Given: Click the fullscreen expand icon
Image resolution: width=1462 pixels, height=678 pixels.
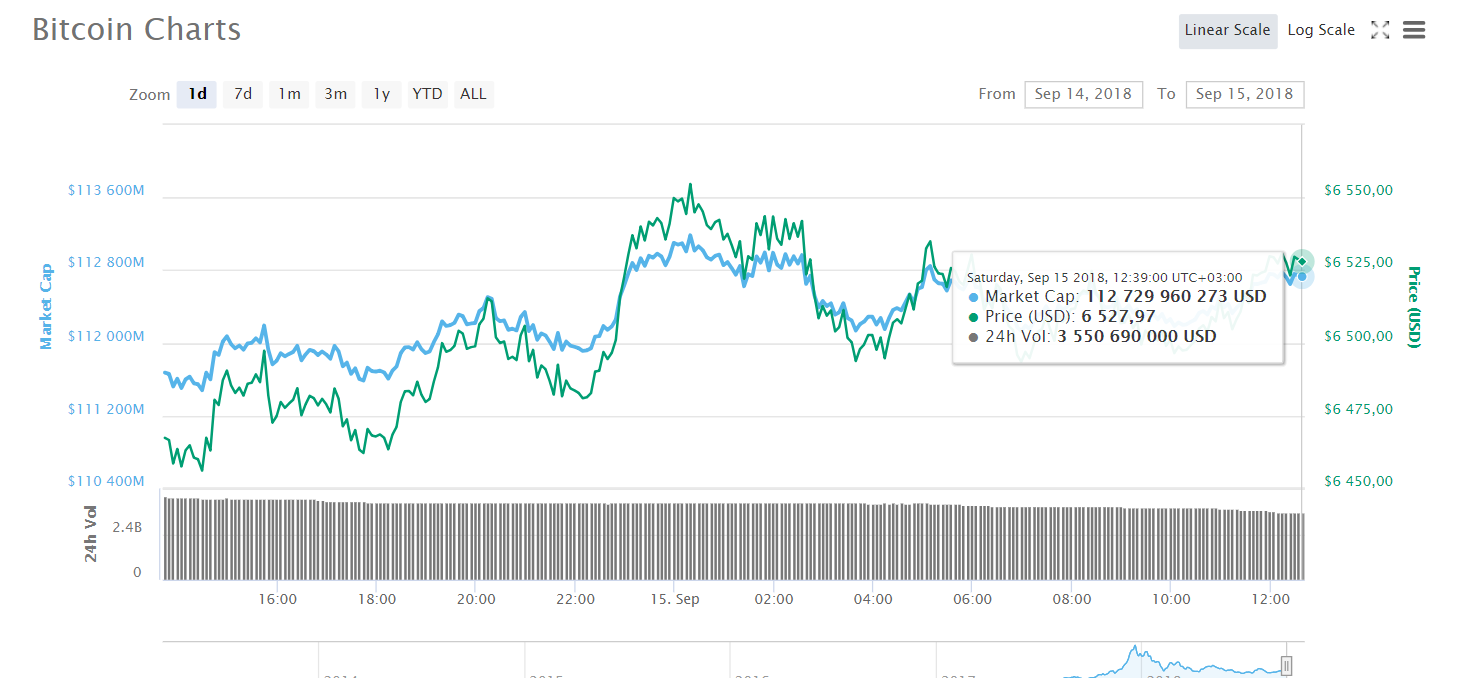Looking at the screenshot, I should coord(1380,30).
